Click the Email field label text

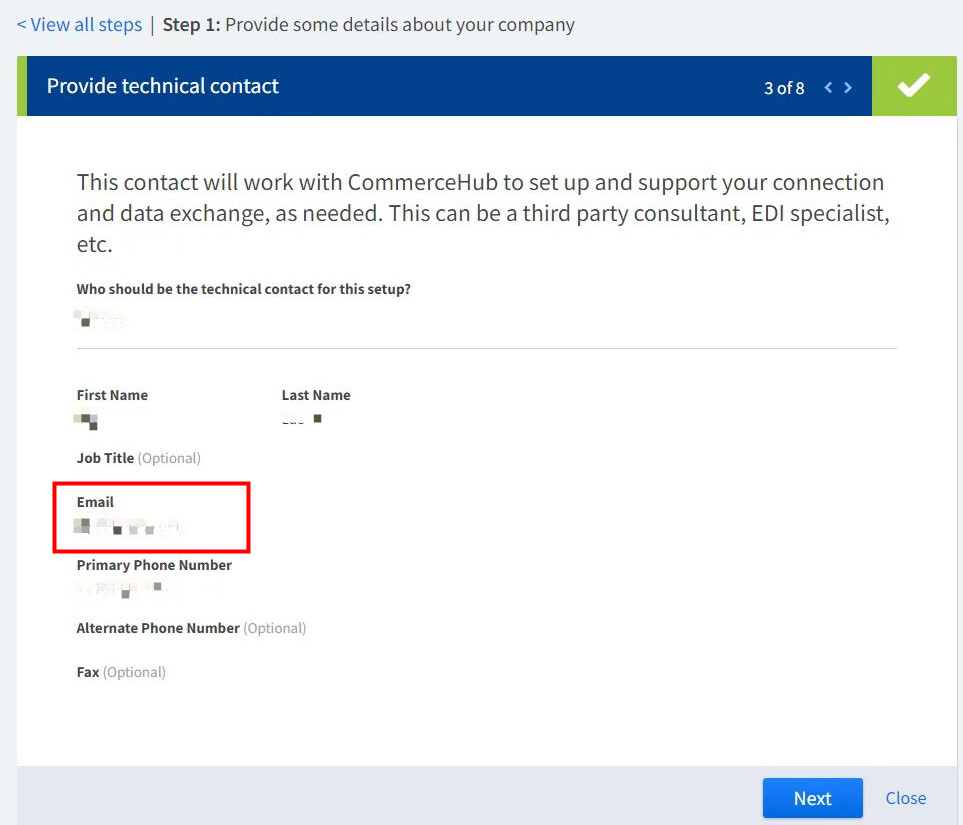pos(95,502)
